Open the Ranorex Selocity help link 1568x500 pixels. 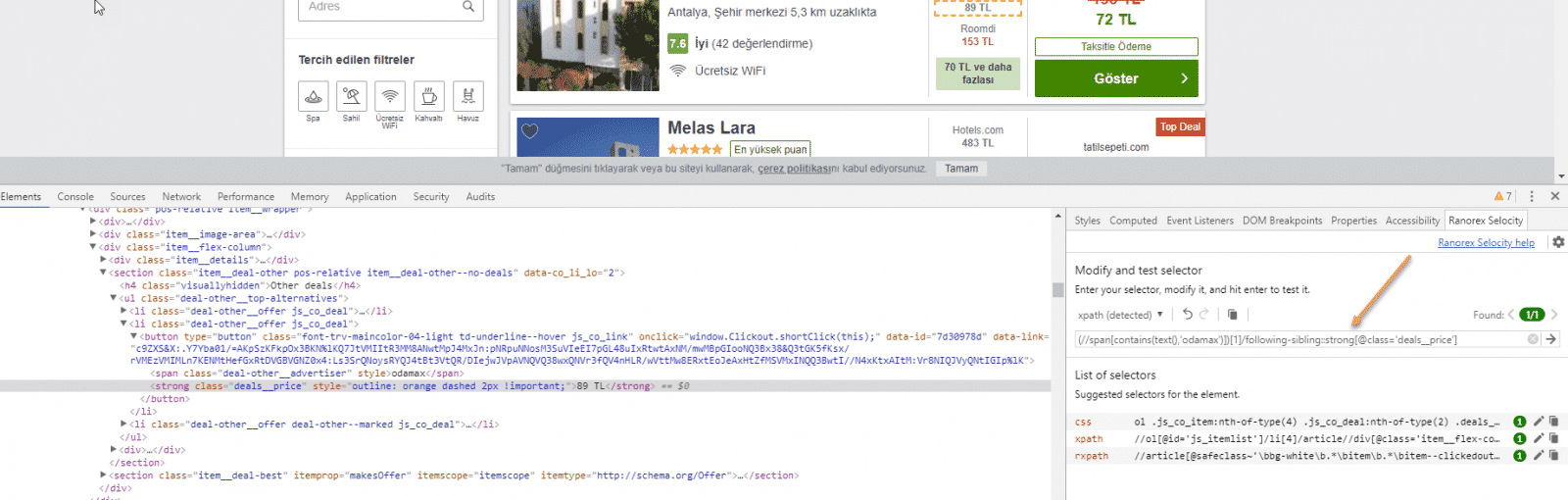click(x=1486, y=243)
